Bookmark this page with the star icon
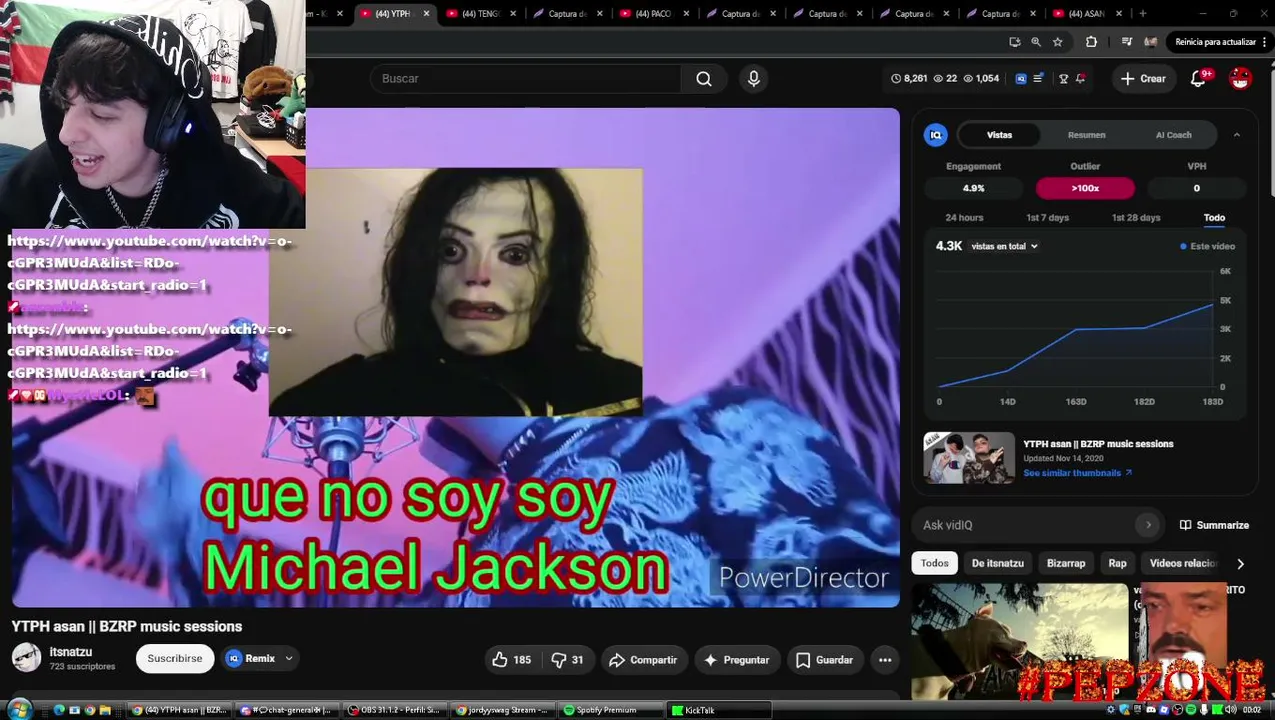 tap(1057, 42)
